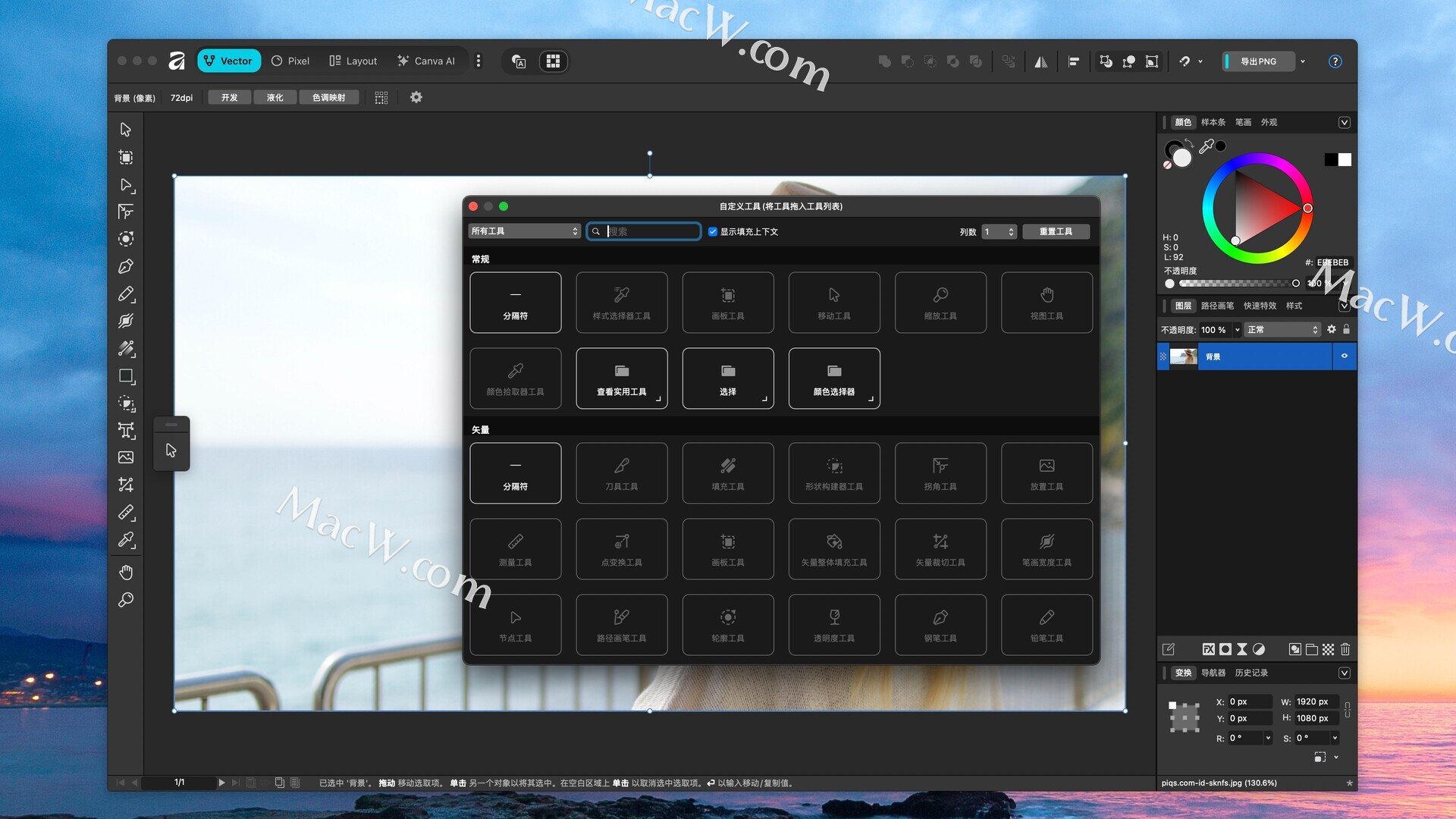Click the 重置工具 reset button
The image size is (1456, 819).
[1056, 231]
